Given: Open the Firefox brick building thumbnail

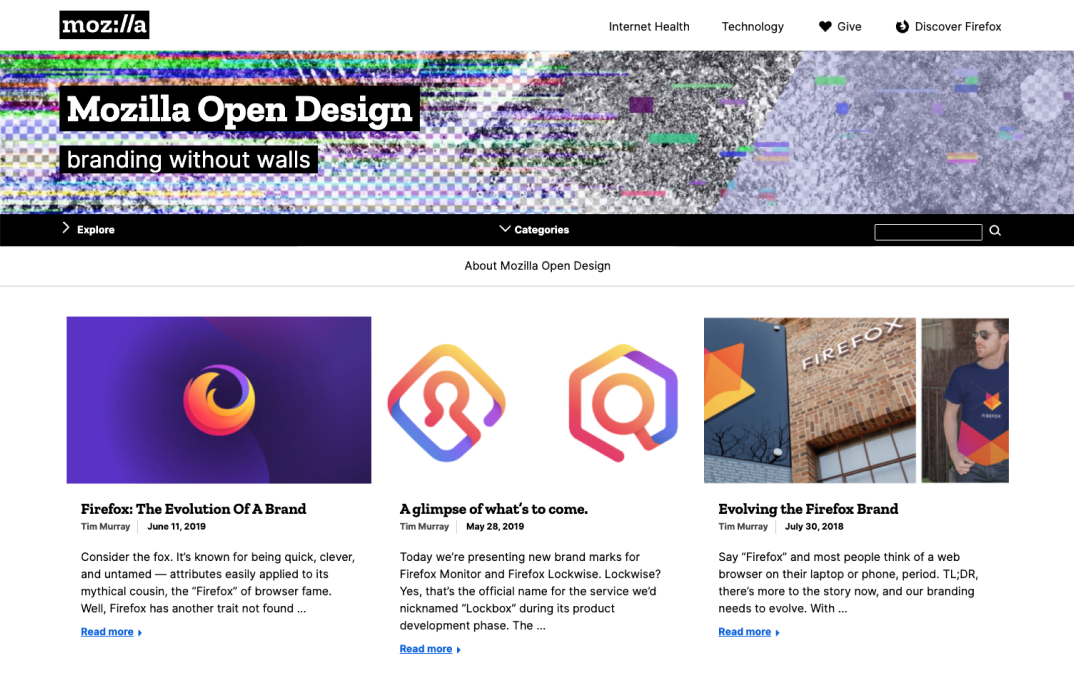Looking at the screenshot, I should 856,400.
